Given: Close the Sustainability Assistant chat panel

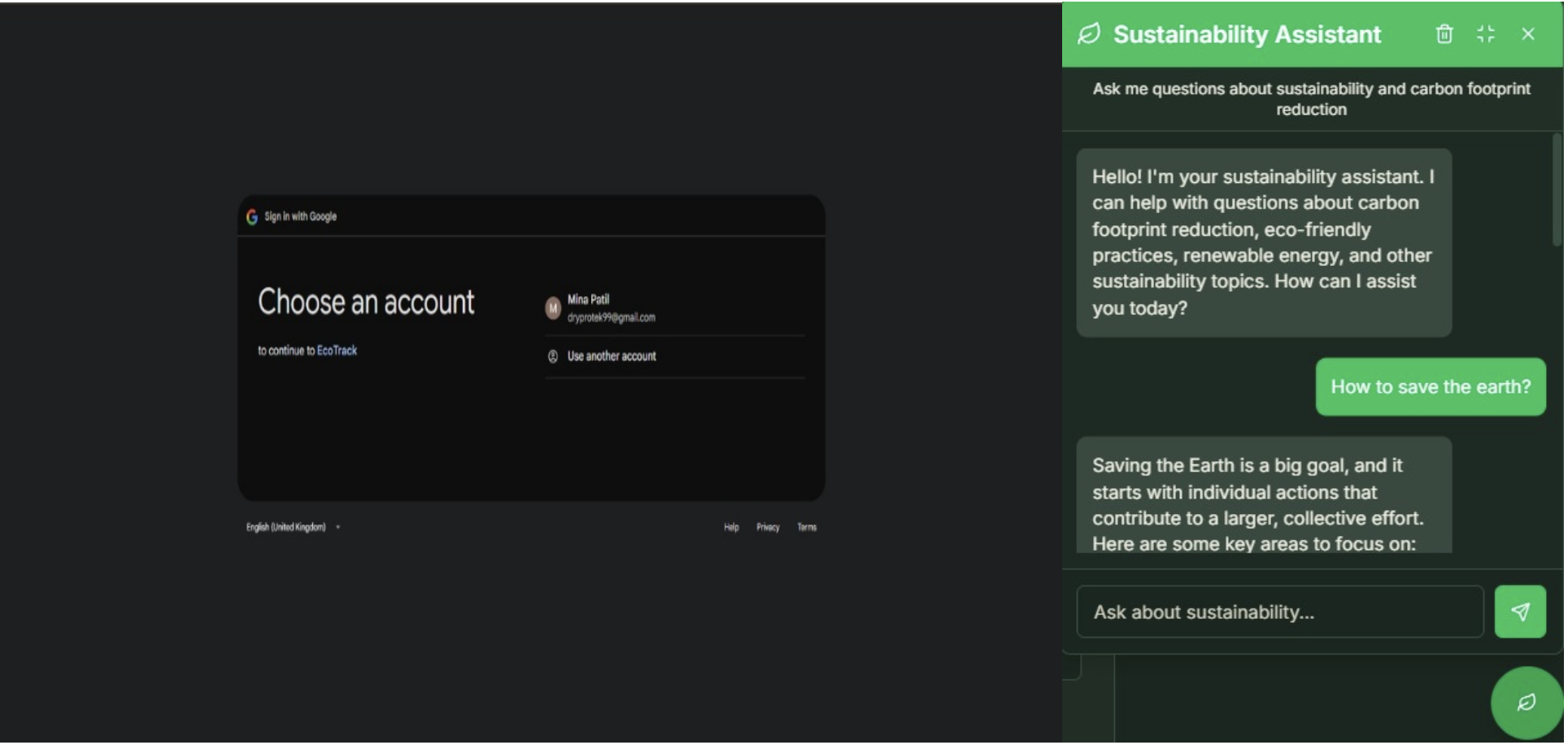Looking at the screenshot, I should click(1528, 34).
